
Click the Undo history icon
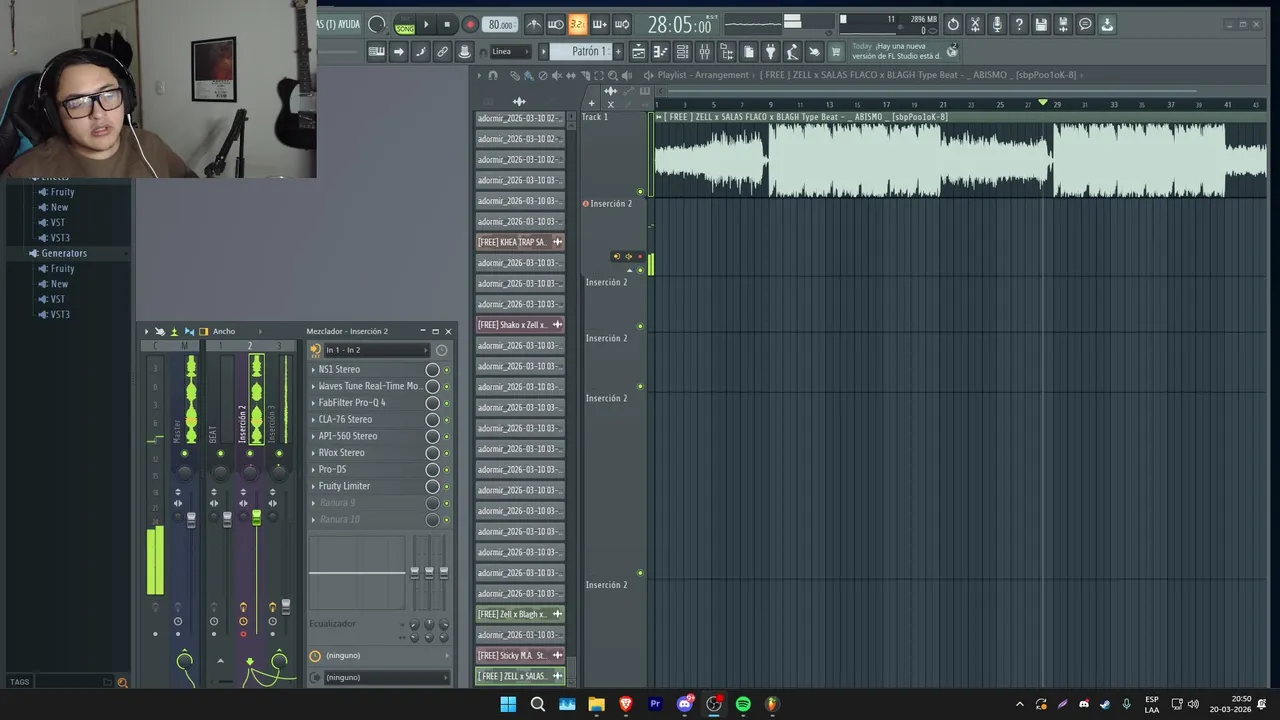pos(953,24)
